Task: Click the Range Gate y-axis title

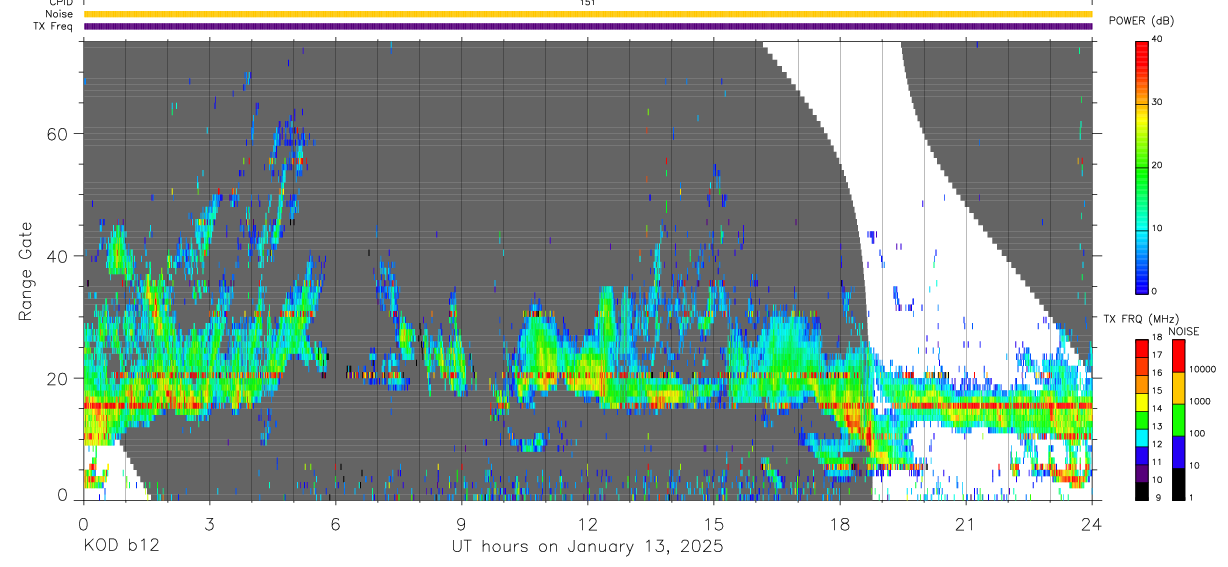Action: (24, 271)
